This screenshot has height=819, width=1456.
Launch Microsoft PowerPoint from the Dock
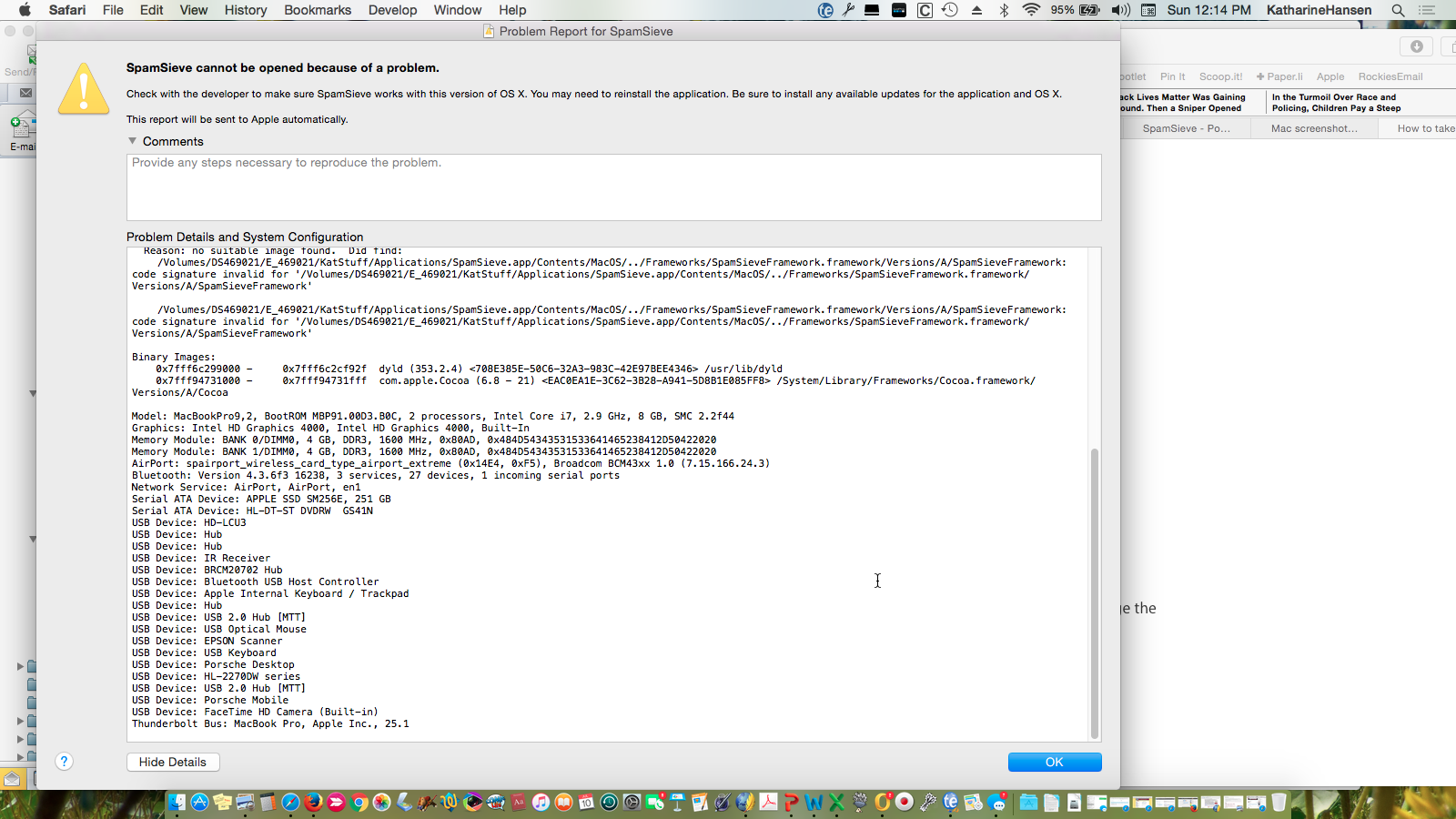coord(791,802)
